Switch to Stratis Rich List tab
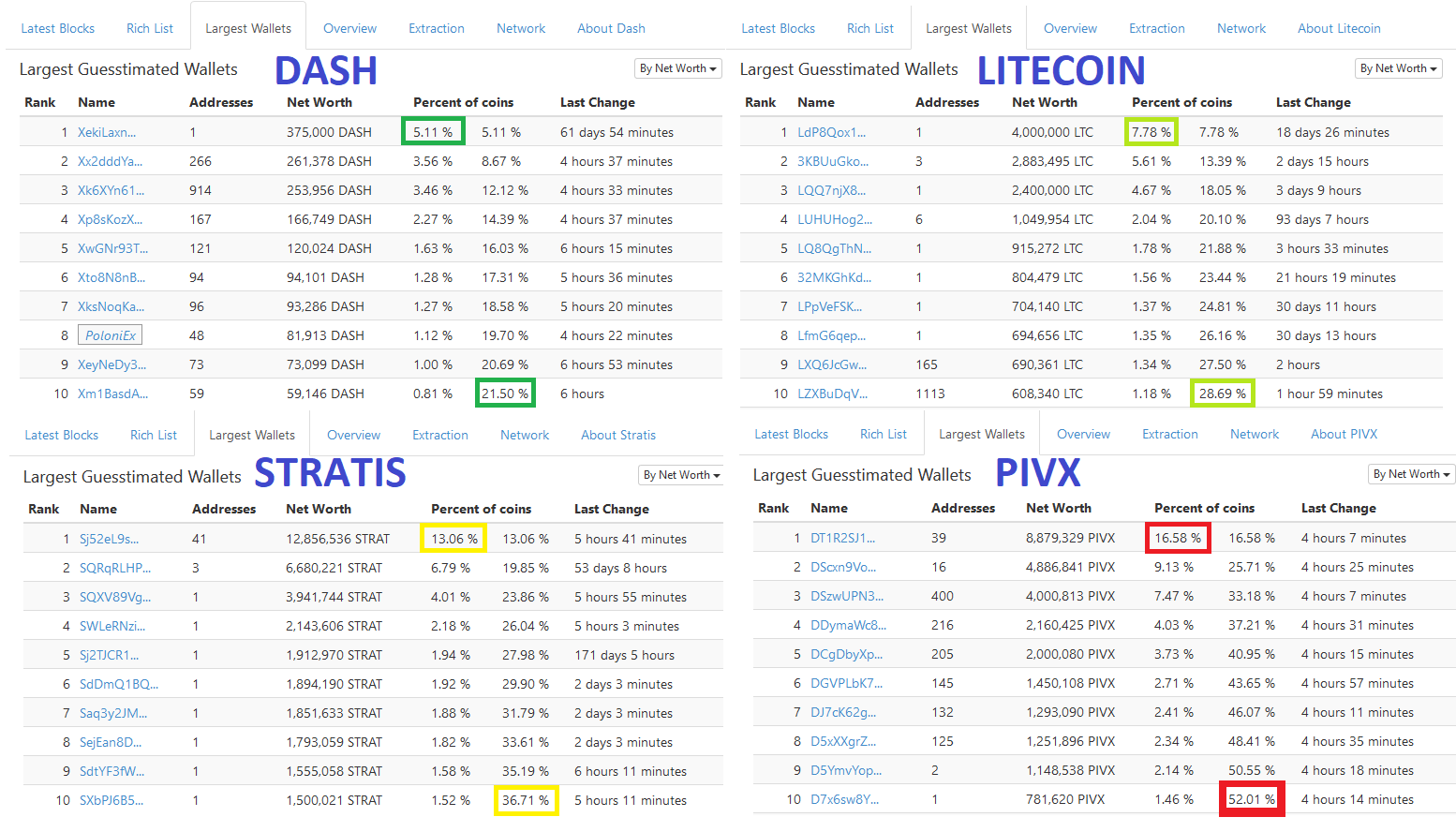The height and width of the screenshot is (832, 1456). click(154, 435)
